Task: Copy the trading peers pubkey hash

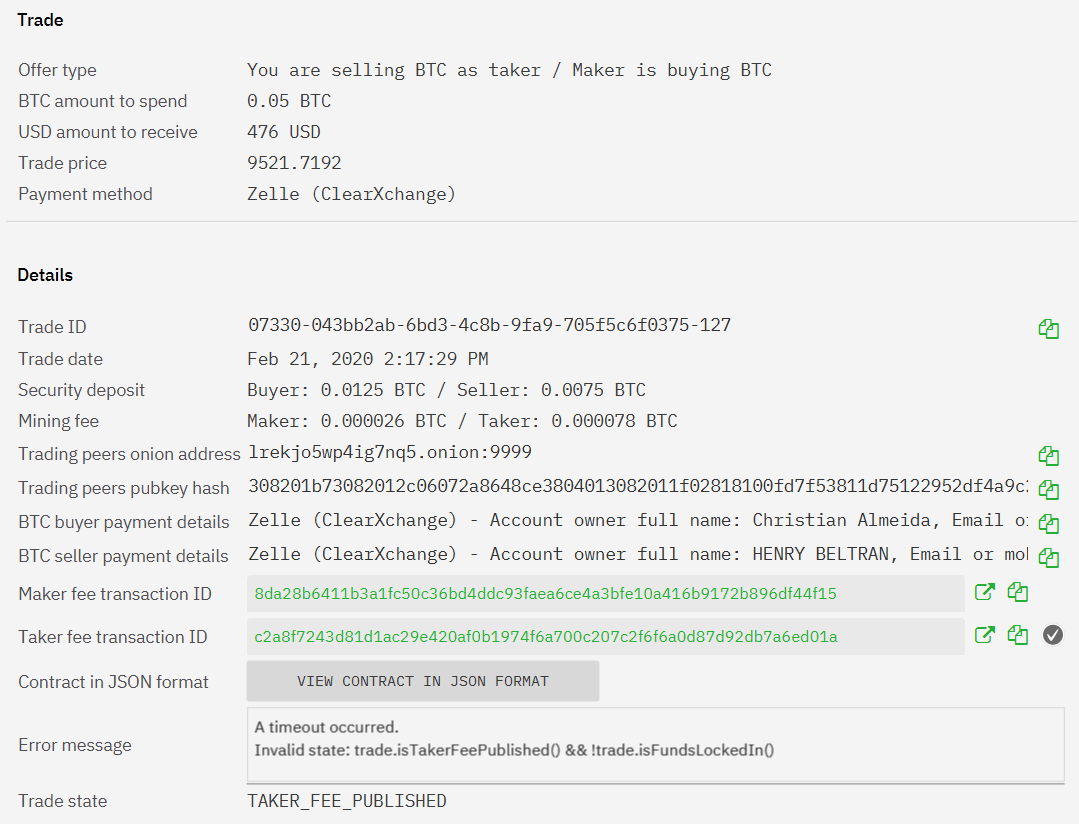Action: tap(1048, 490)
